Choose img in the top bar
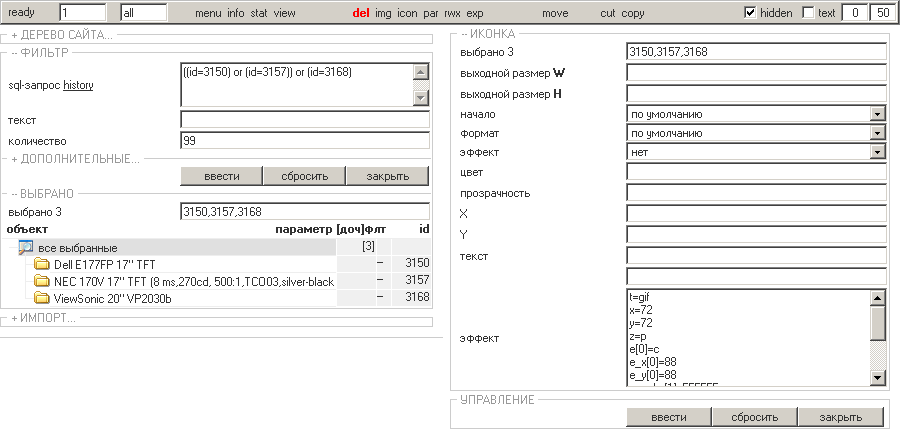Image resolution: width=900 pixels, height=434 pixels. [x=383, y=13]
